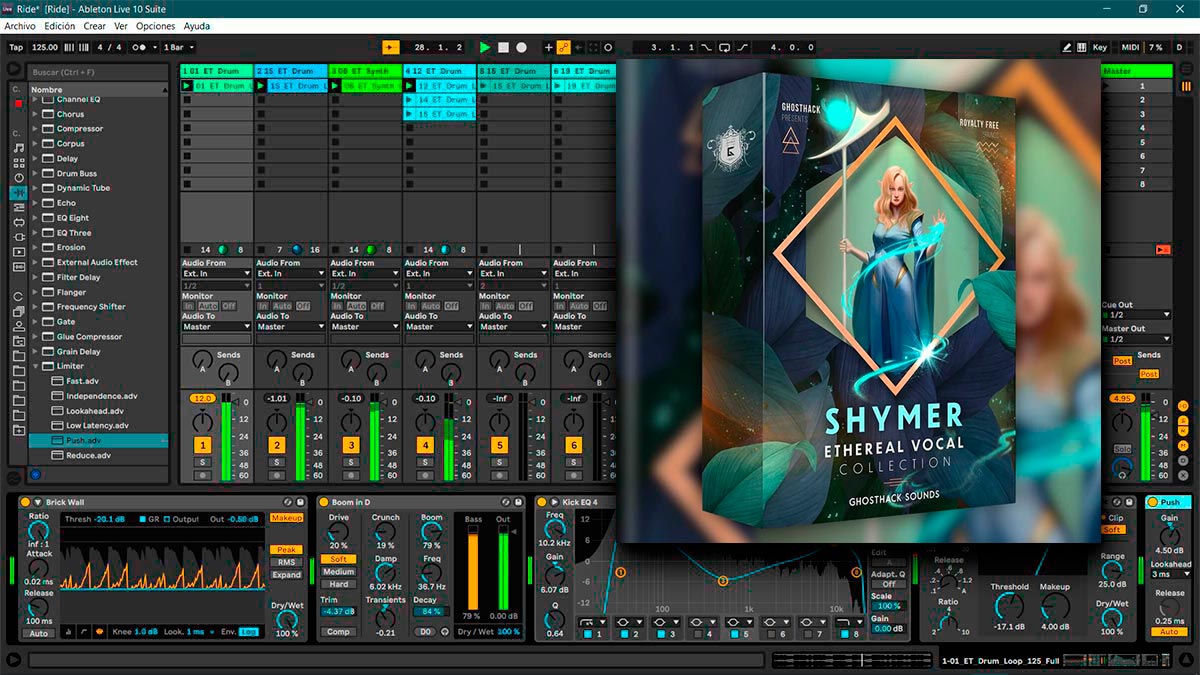Click the Session Record circle button
The height and width of the screenshot is (675, 1200).
click(608, 47)
